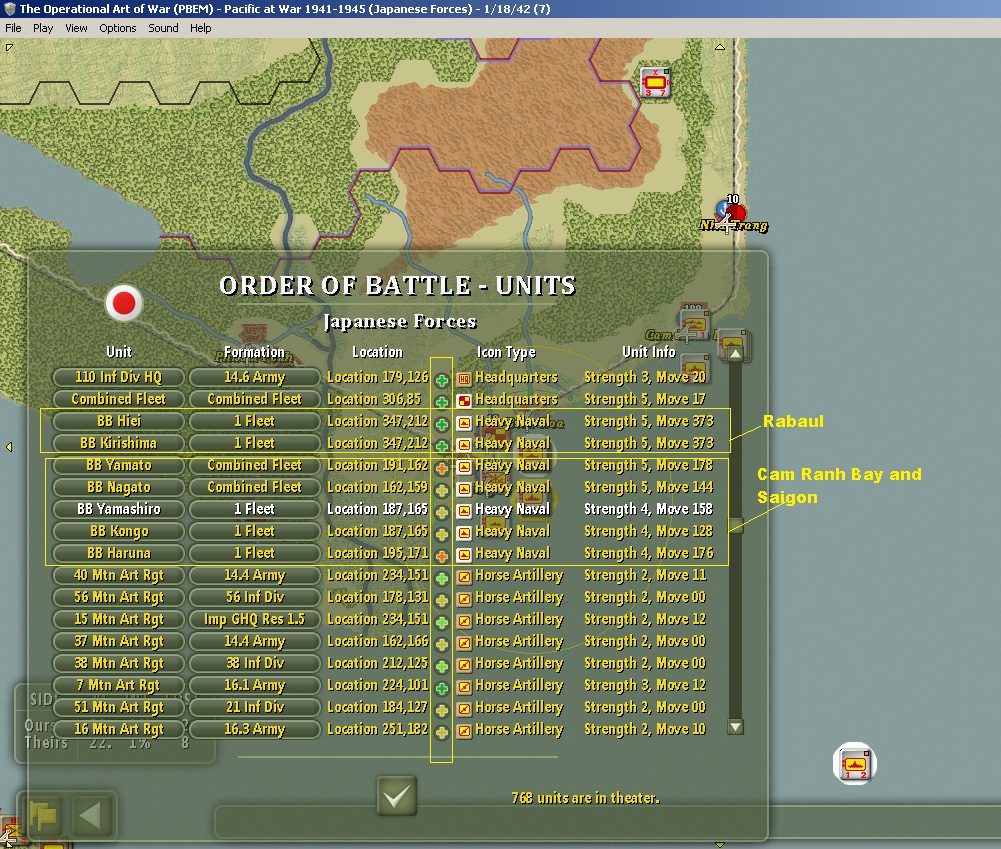Select the BB Kongo unit button

119,531
